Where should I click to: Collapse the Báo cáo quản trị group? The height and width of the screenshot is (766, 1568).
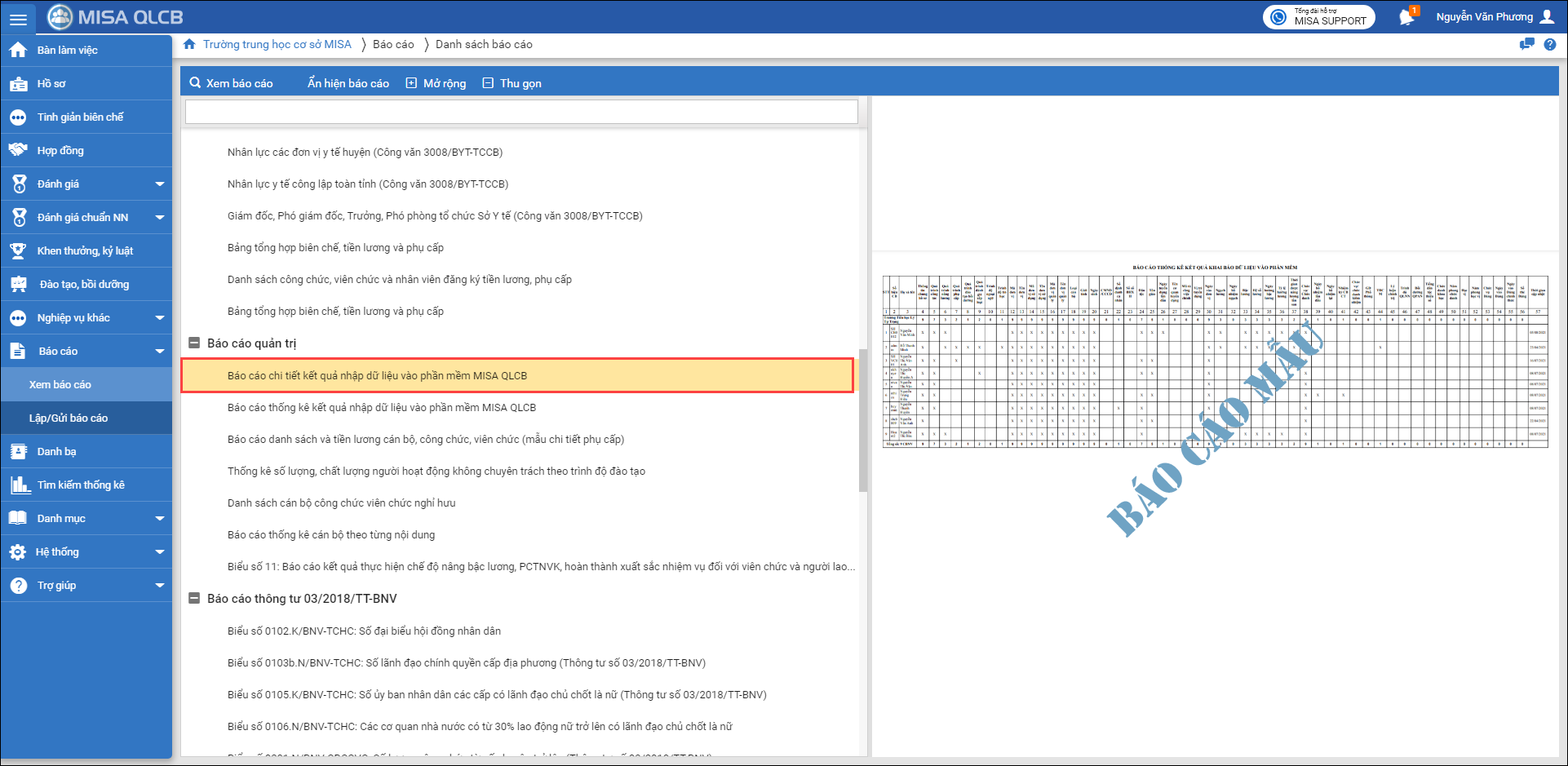pos(194,343)
